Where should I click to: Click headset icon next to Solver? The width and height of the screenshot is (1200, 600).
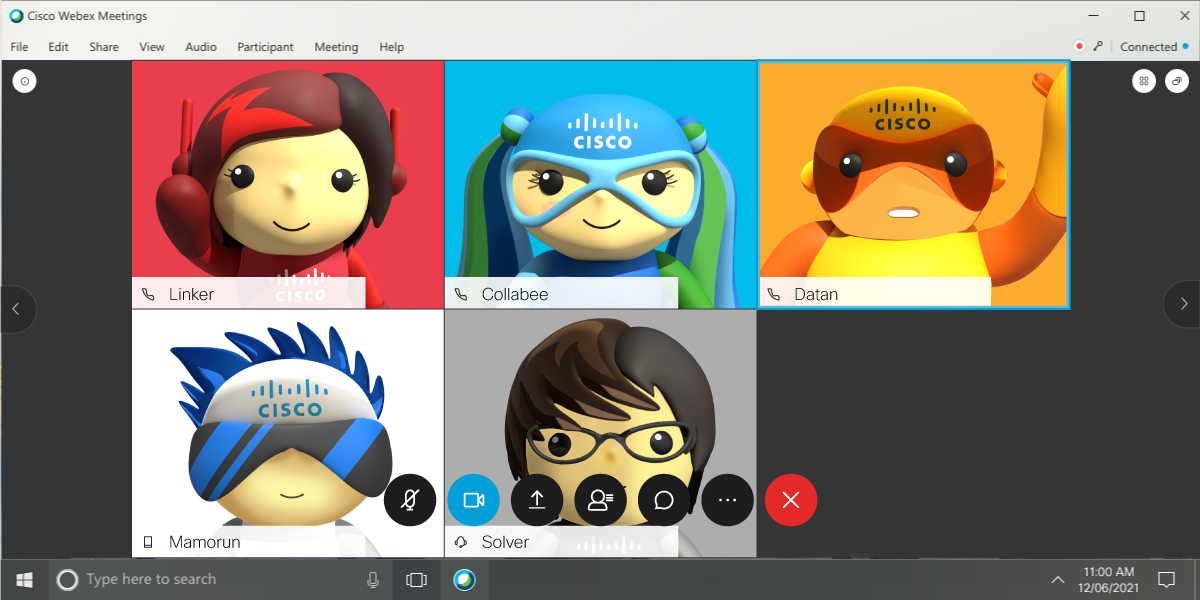point(461,542)
